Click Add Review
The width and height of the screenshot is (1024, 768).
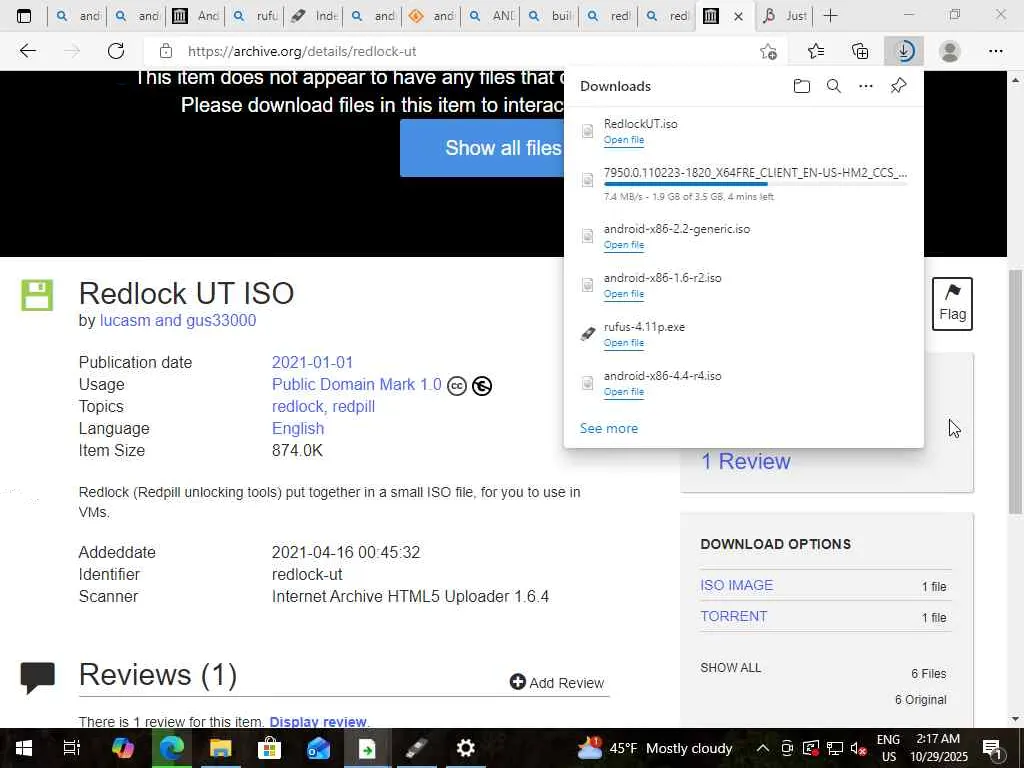pyautogui.click(x=557, y=682)
